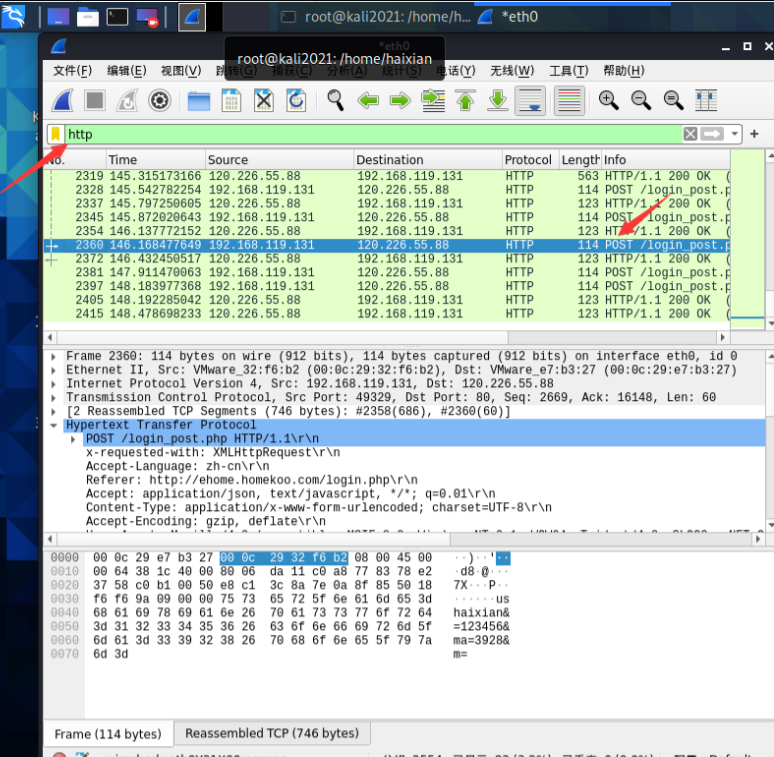The height and width of the screenshot is (757, 774).
Task: Restart the current capture
Action: tap(127, 101)
